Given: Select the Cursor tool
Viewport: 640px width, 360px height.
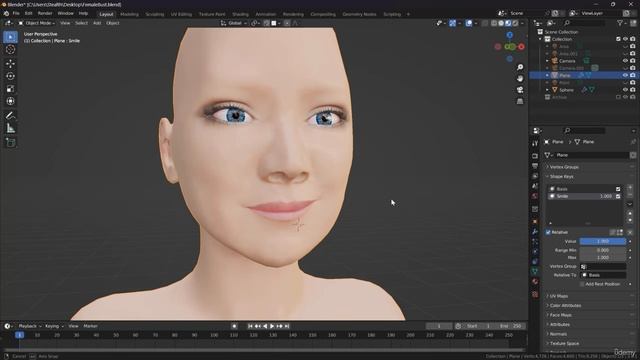Looking at the screenshot, I should [x=11, y=49].
